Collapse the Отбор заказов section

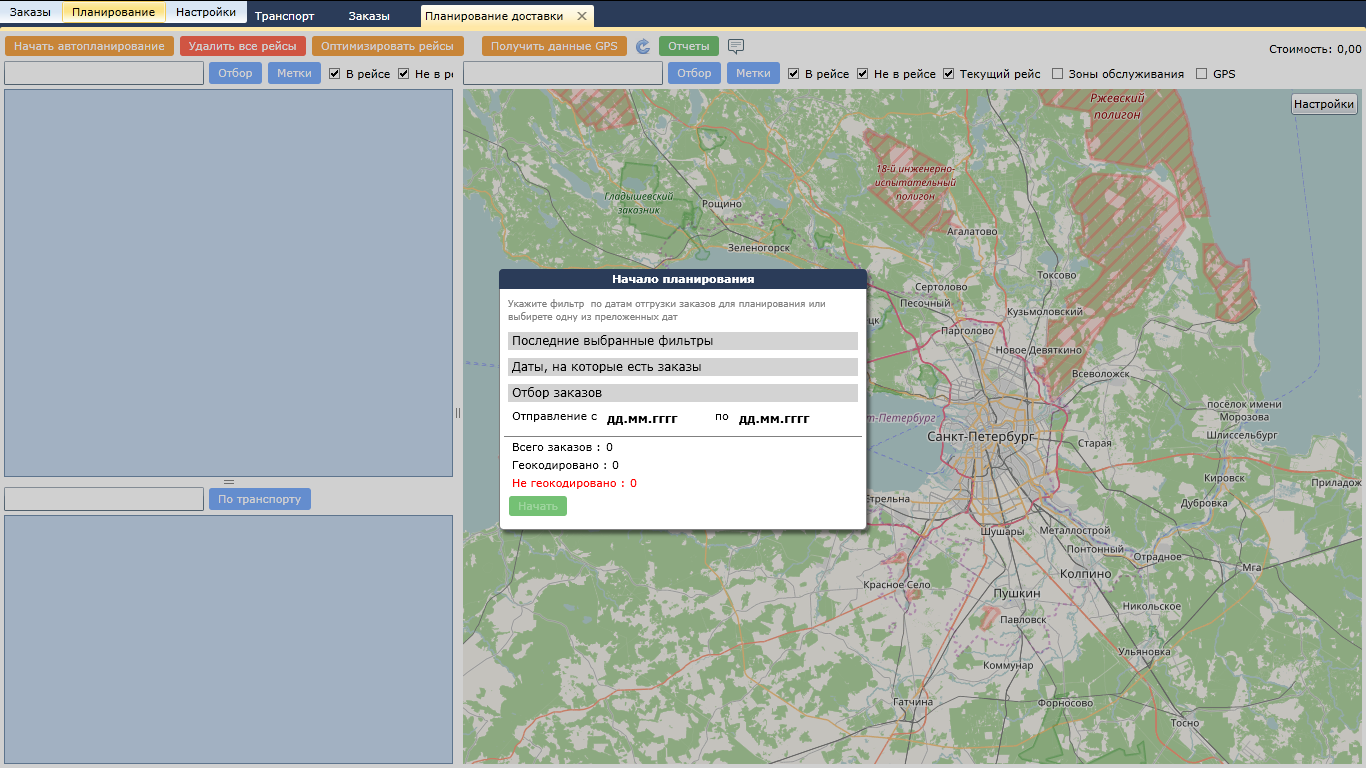point(683,393)
